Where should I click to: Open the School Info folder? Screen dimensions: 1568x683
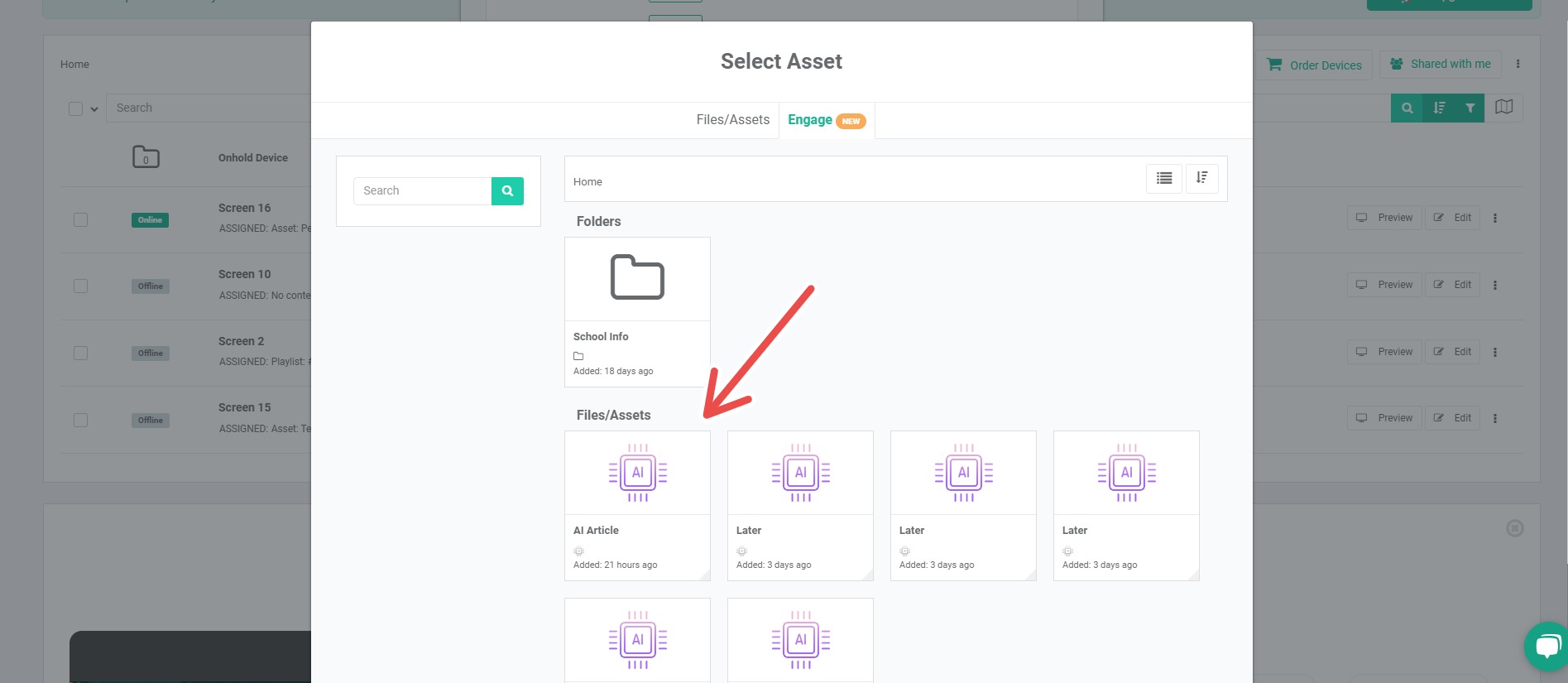click(637, 312)
